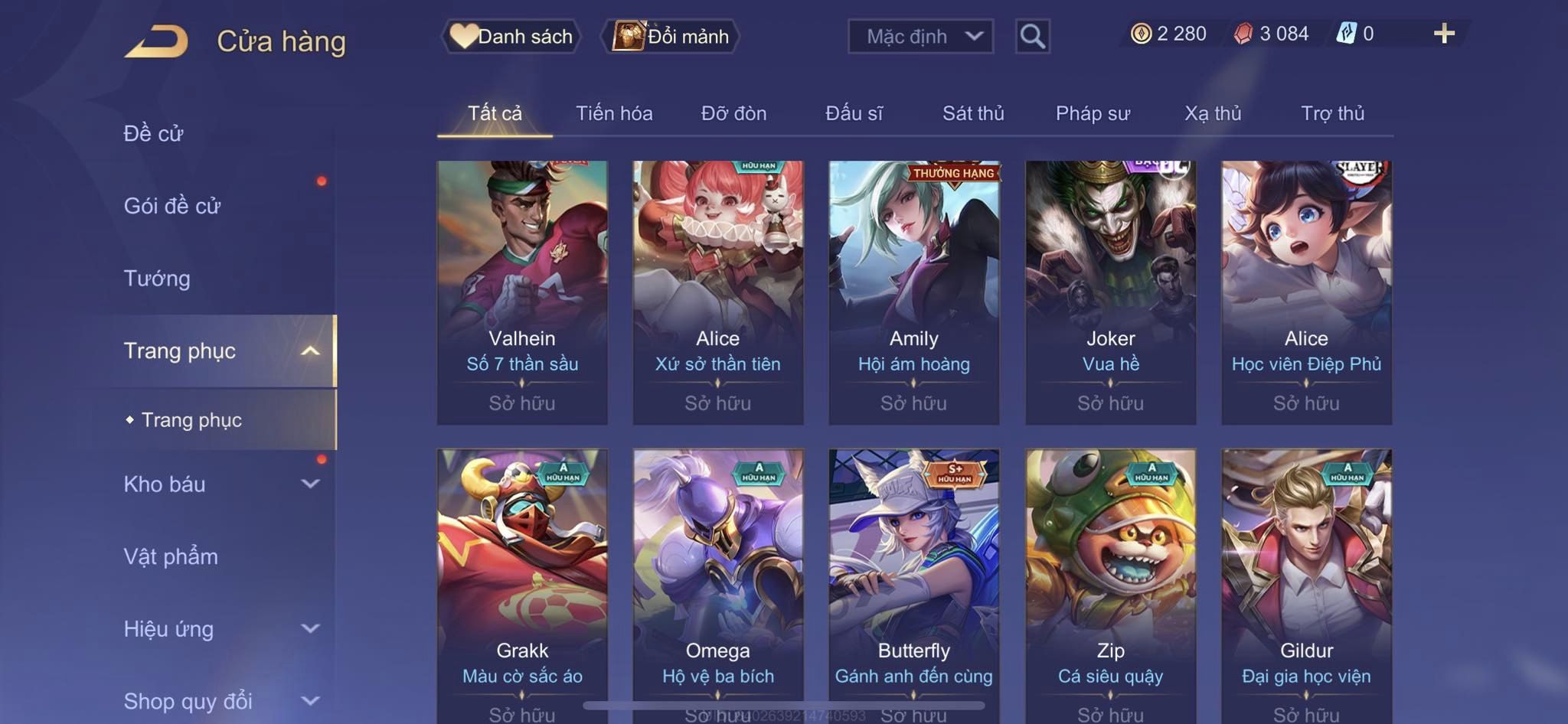The height and width of the screenshot is (724, 1568).
Task: Tap the blue voucher currency icon
Action: tap(1346, 34)
